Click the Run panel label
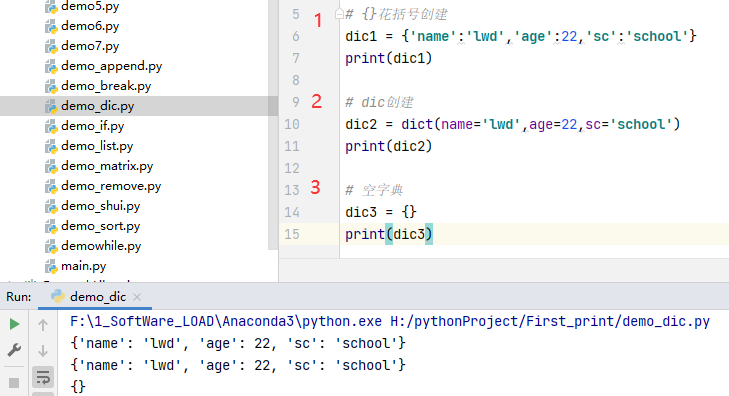The height and width of the screenshot is (396, 729). coord(19,297)
